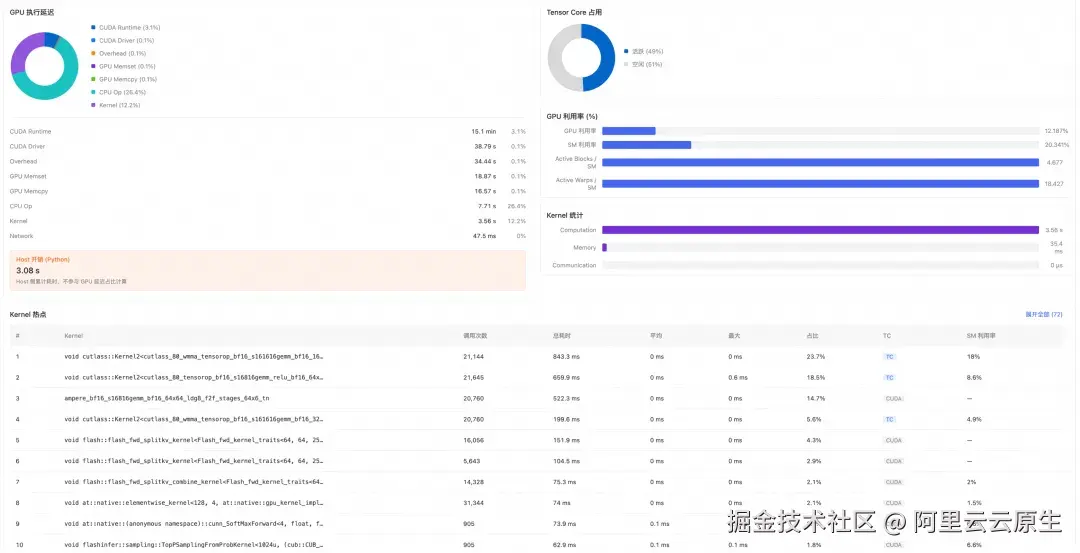Viewport: 1080px width, 553px height.
Task: Click the CUDA badge in kernel row 6
Action: coord(893,461)
